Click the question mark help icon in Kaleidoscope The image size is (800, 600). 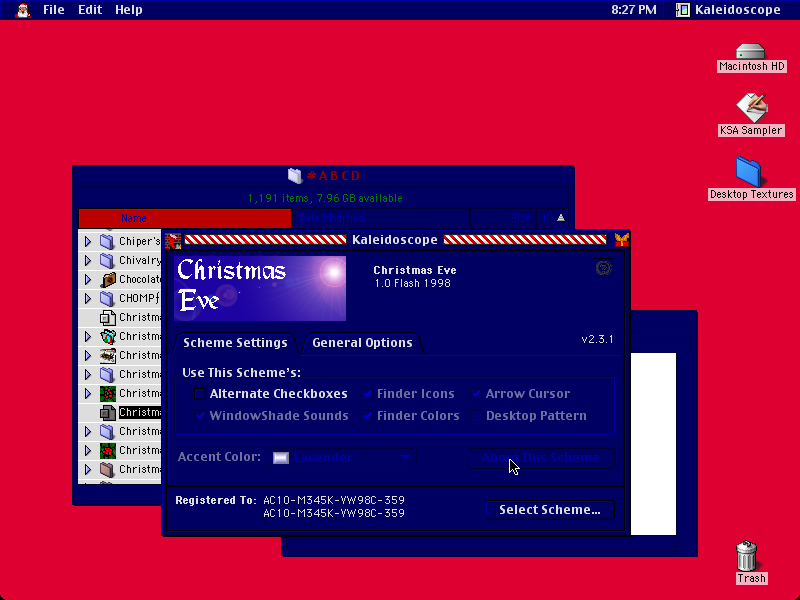[x=603, y=268]
